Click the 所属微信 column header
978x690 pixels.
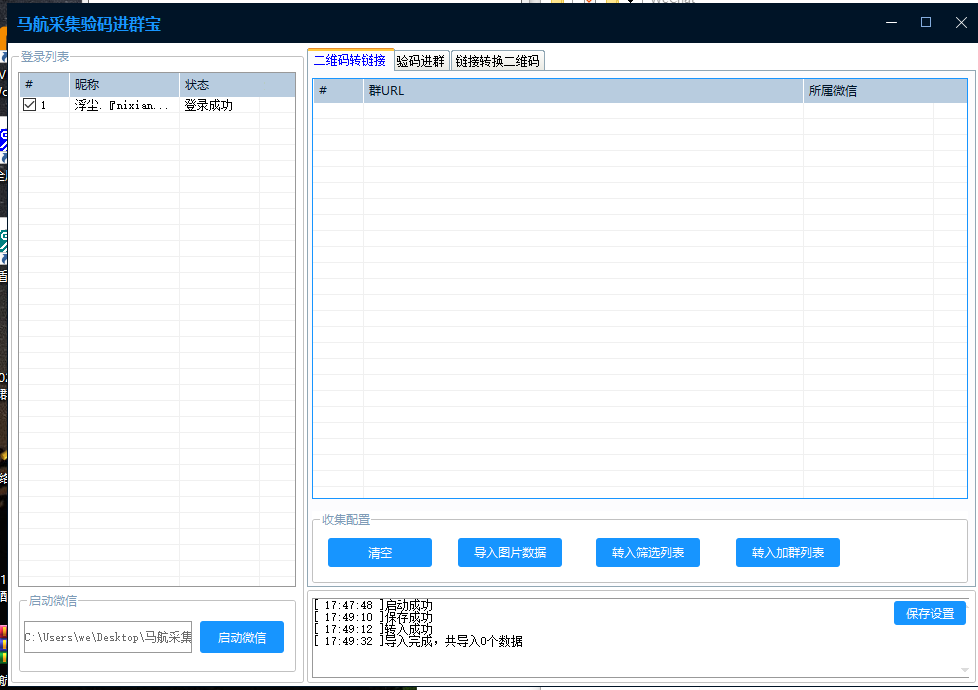point(866,91)
